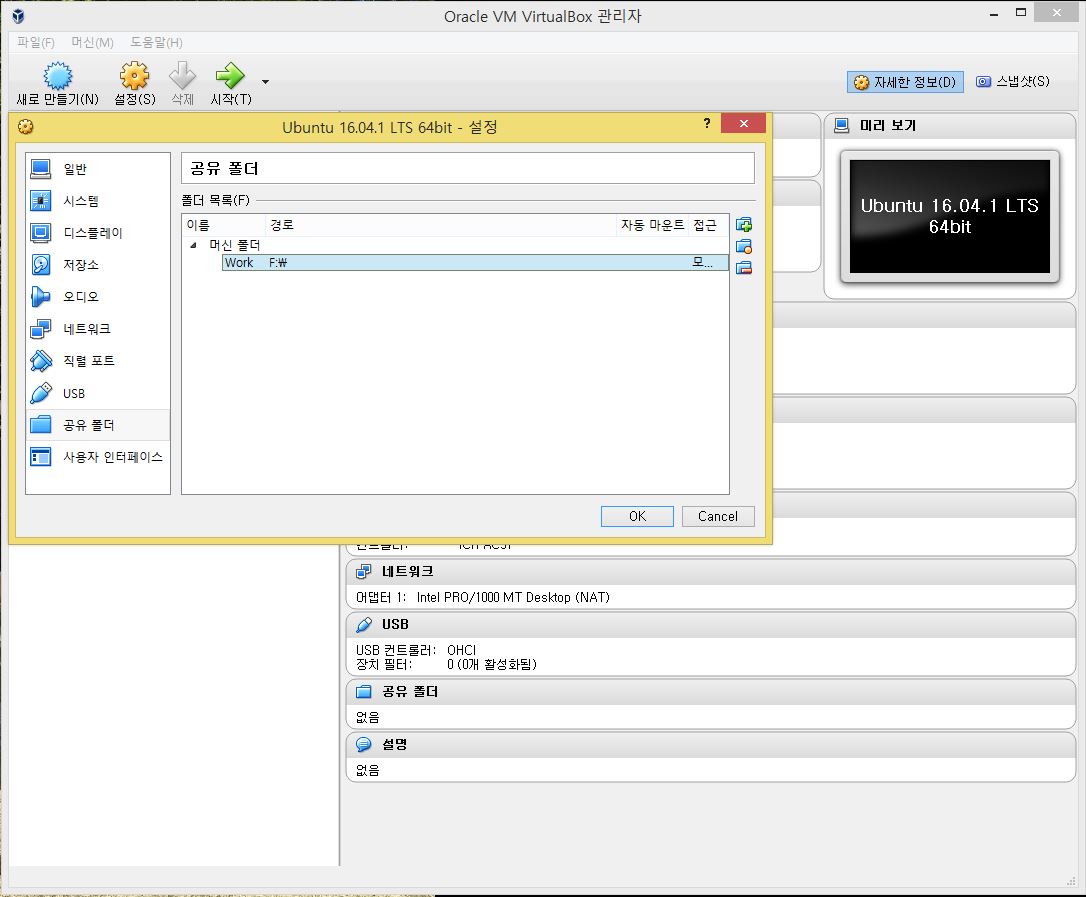The width and height of the screenshot is (1086, 897).
Task: Toggle the 자세한 정보(D) view button
Action: coord(905,82)
